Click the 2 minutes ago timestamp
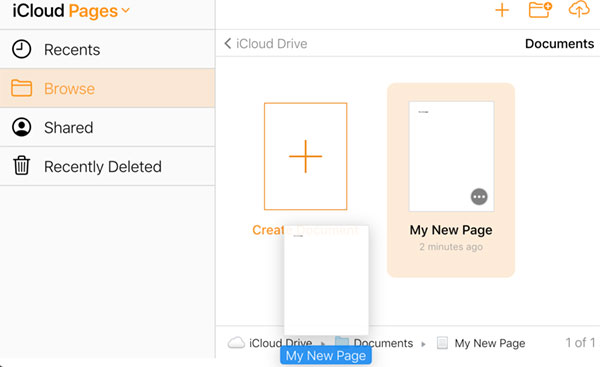This screenshot has width=600, height=367. 451,247
